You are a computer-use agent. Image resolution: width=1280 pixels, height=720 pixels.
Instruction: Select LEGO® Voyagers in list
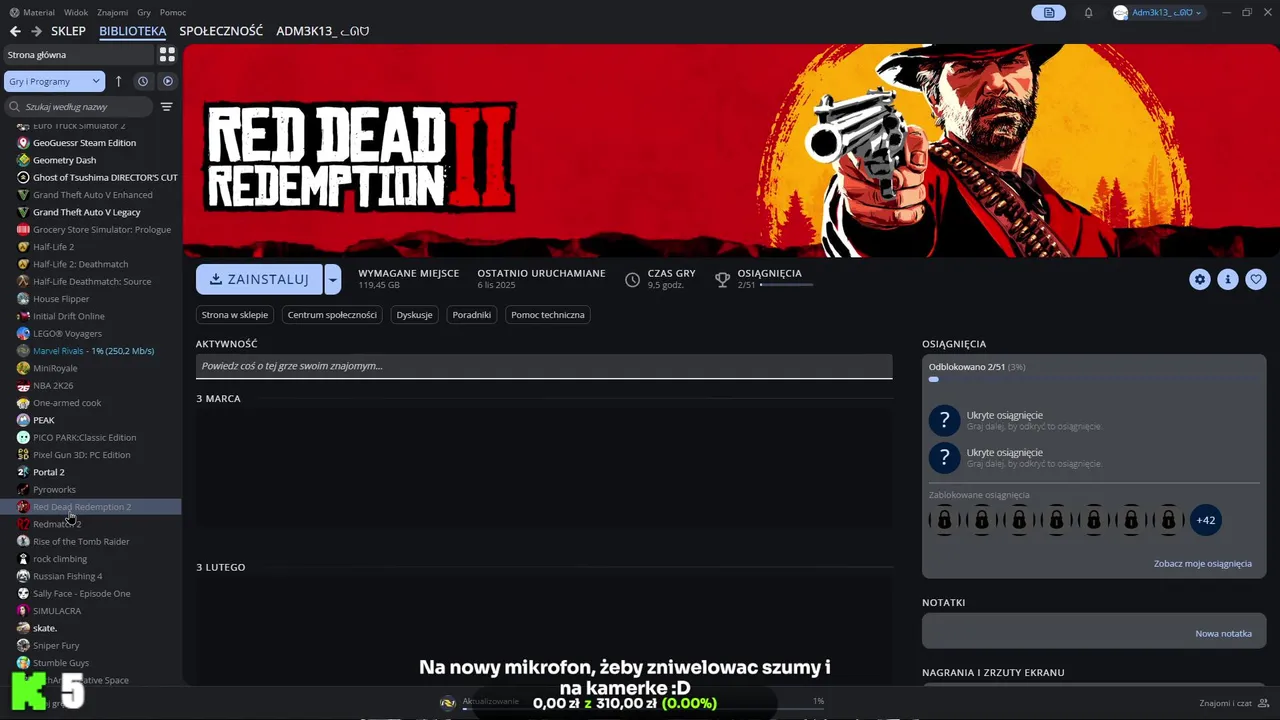pyautogui.click(x=91, y=333)
